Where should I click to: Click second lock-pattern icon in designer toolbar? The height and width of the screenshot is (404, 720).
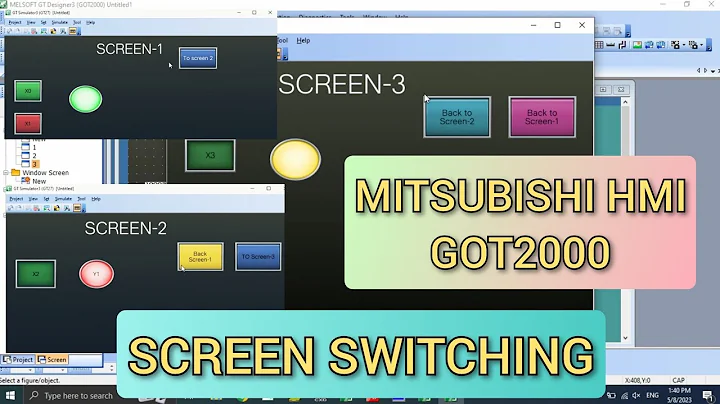pyautogui.click(x=693, y=45)
